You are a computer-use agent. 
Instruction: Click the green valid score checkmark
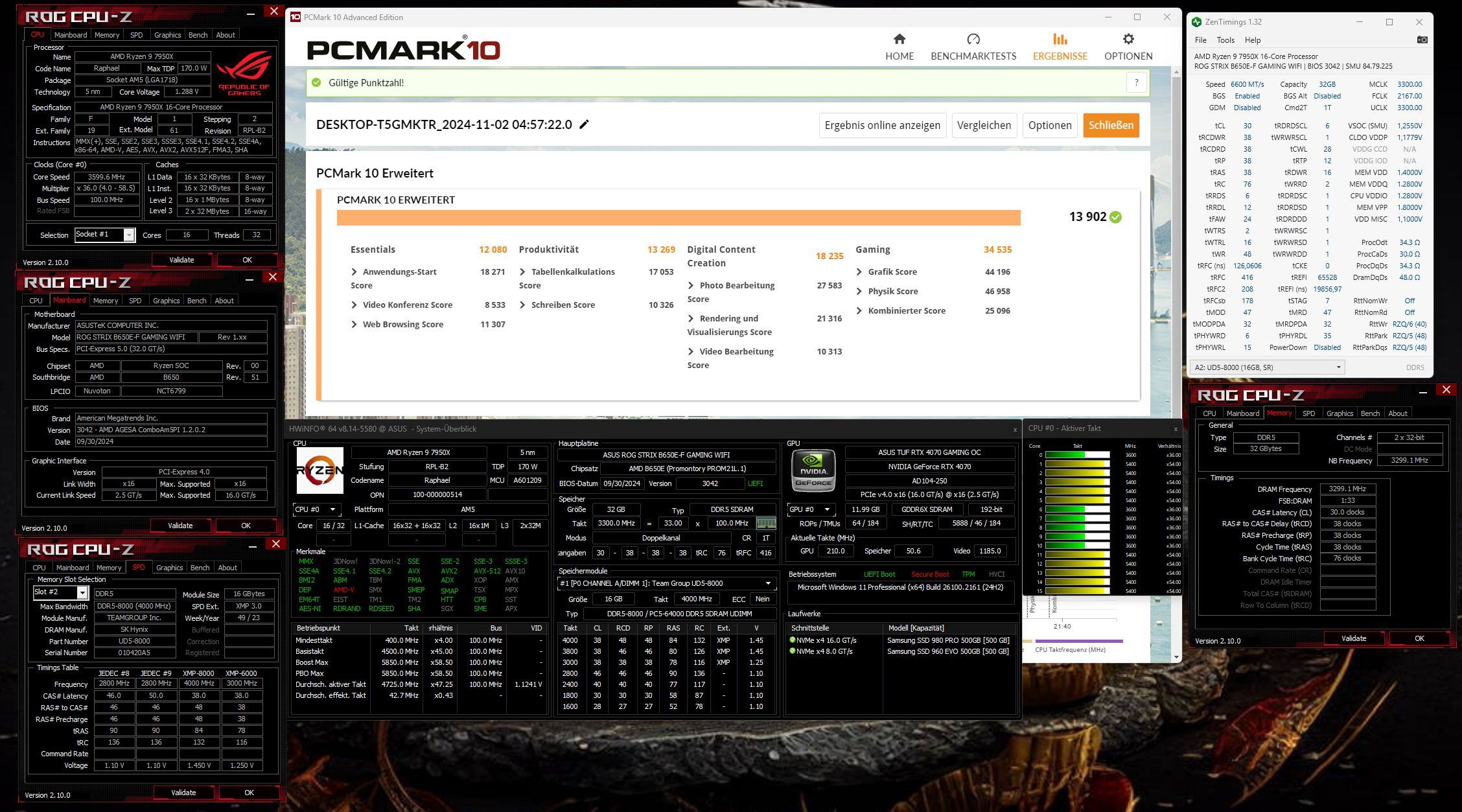coord(1115,217)
